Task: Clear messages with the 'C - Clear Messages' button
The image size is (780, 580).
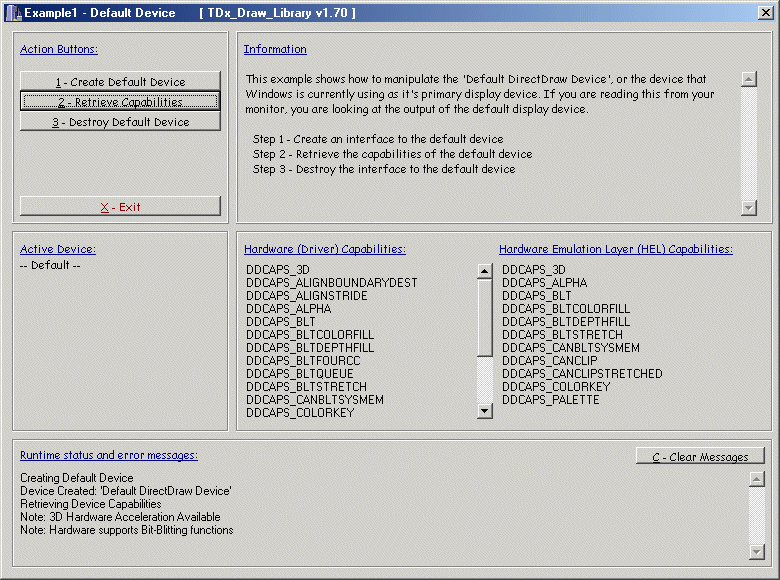Action: [x=700, y=457]
